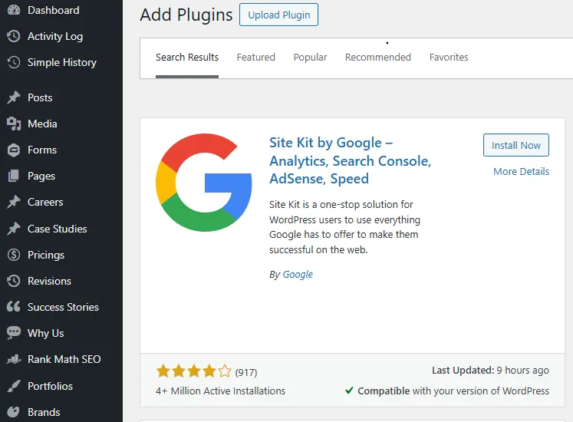Click the Dashboard gauge icon
The image size is (573, 422).
click(x=14, y=10)
